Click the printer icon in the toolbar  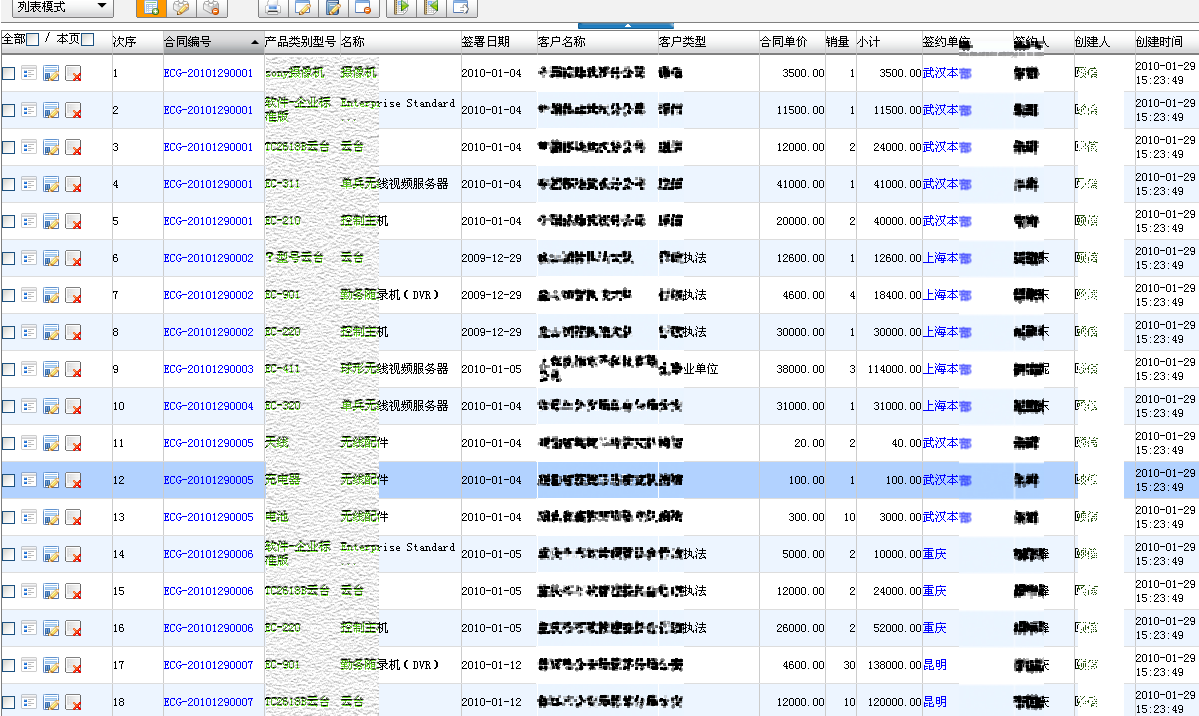tap(273, 8)
